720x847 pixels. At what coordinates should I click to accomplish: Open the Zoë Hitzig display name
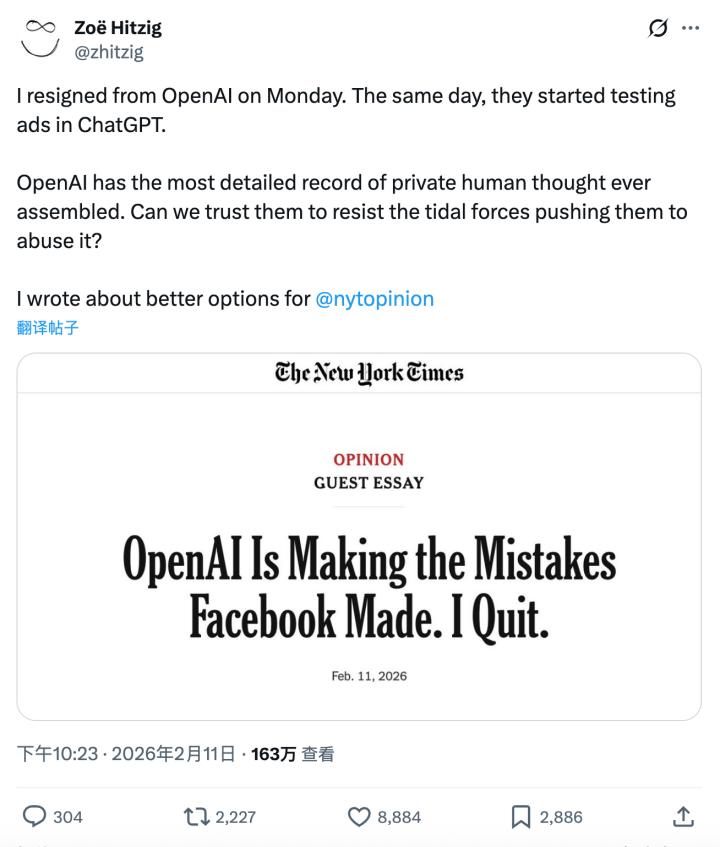[118, 29]
